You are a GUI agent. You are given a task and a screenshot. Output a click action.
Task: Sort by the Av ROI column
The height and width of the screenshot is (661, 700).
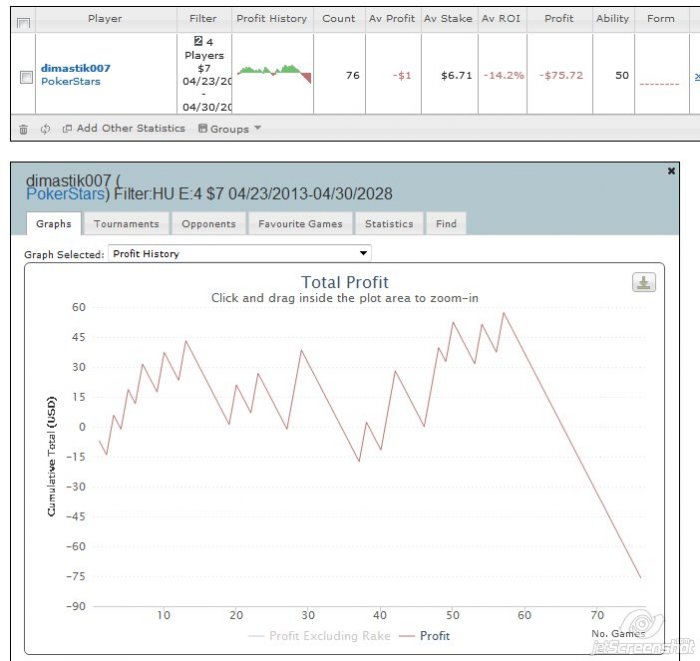(501, 19)
